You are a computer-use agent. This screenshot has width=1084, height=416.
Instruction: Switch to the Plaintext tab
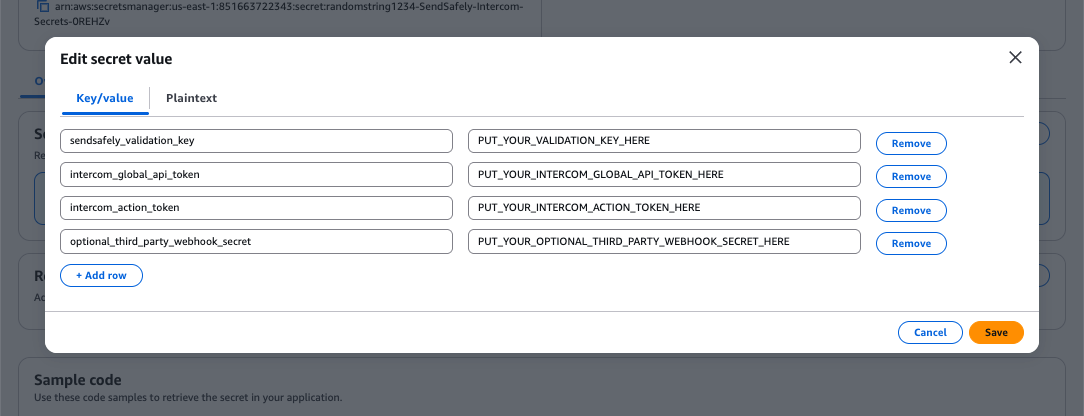(x=191, y=98)
